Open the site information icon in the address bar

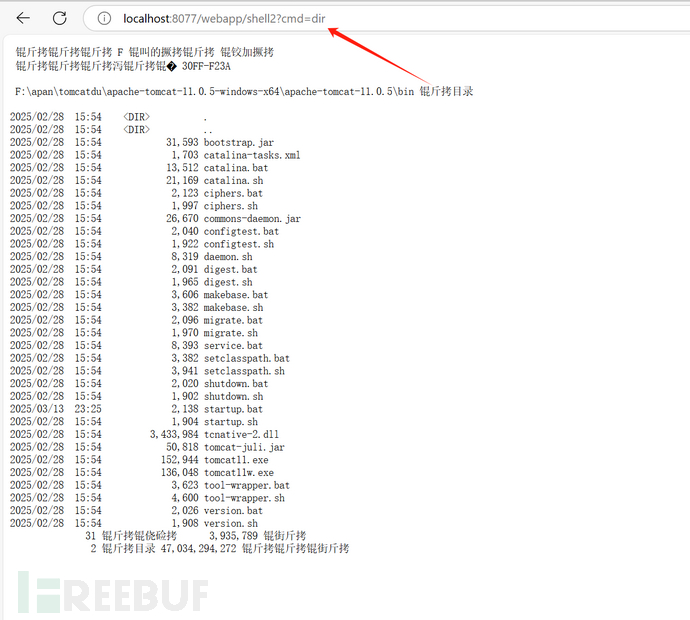click(x=104, y=18)
